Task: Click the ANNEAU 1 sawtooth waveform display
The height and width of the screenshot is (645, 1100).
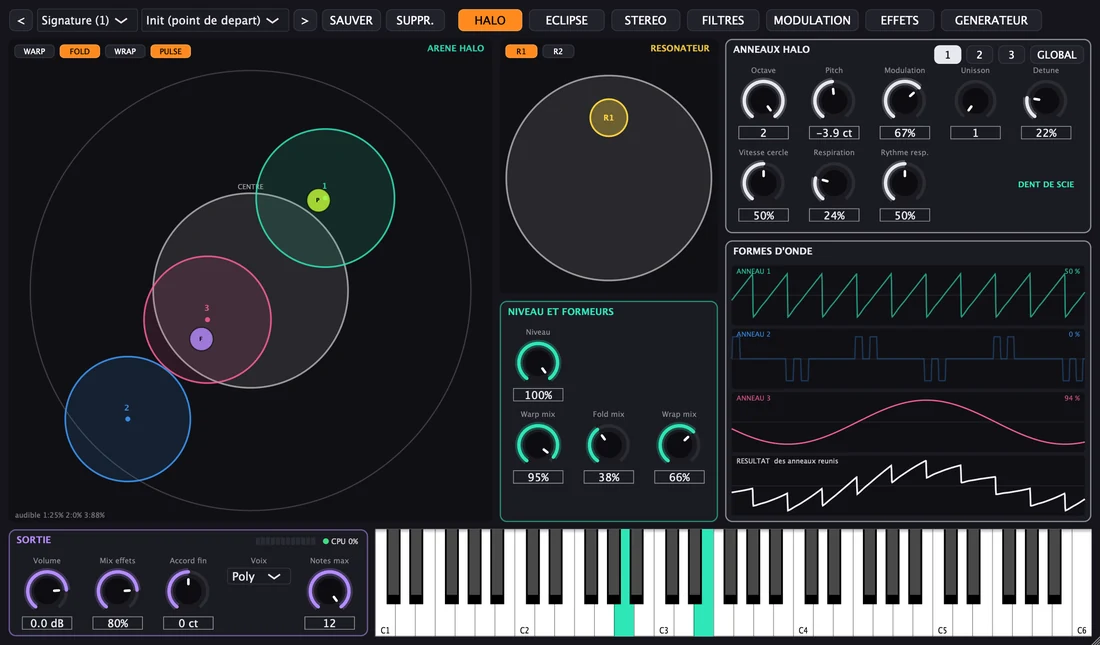Action: point(908,295)
